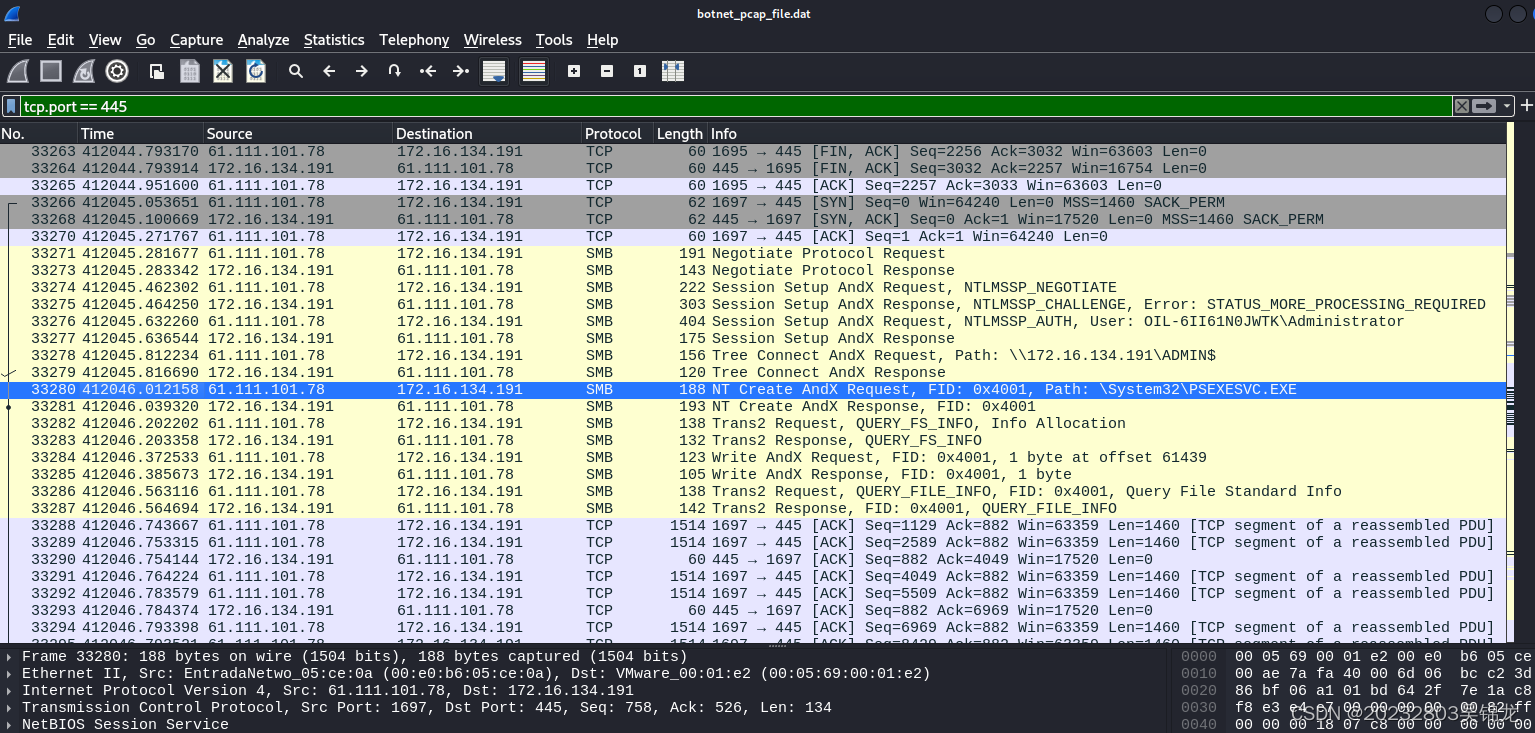This screenshot has height=733, width=1535.
Task: Open the Capture menu
Action: (x=196, y=40)
